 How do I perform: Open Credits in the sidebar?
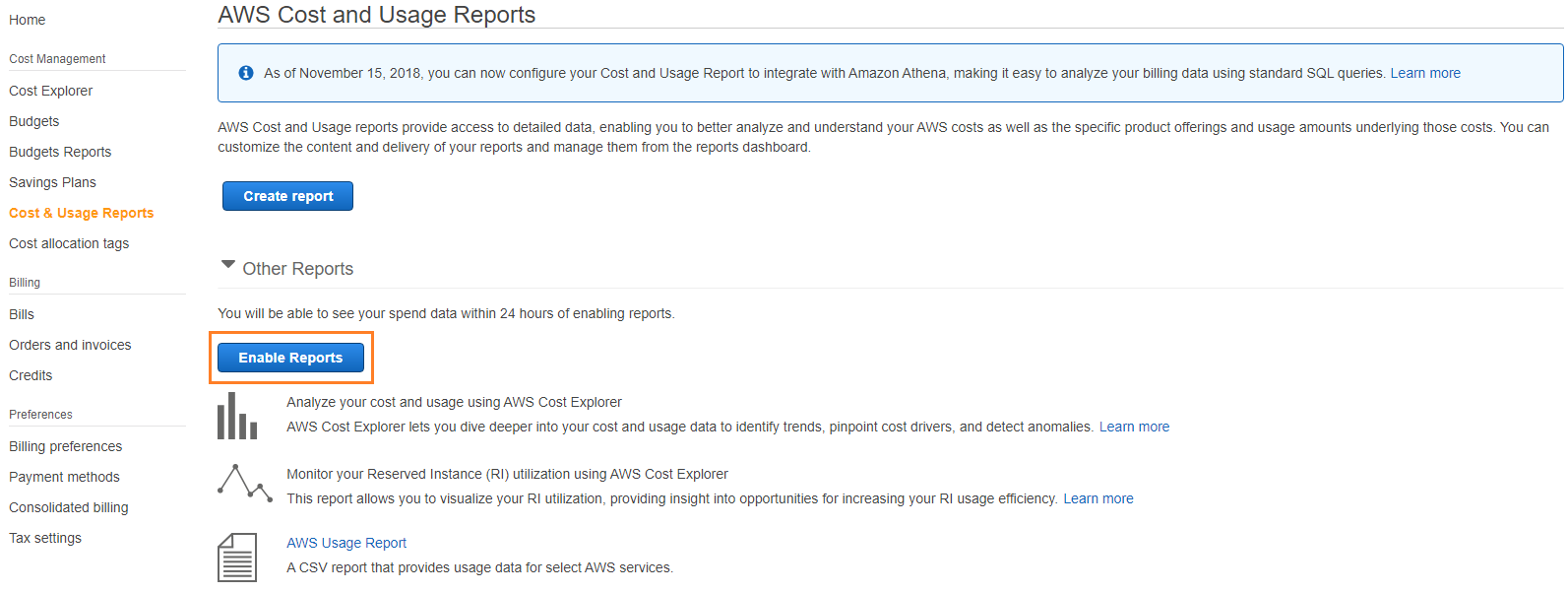pos(31,375)
